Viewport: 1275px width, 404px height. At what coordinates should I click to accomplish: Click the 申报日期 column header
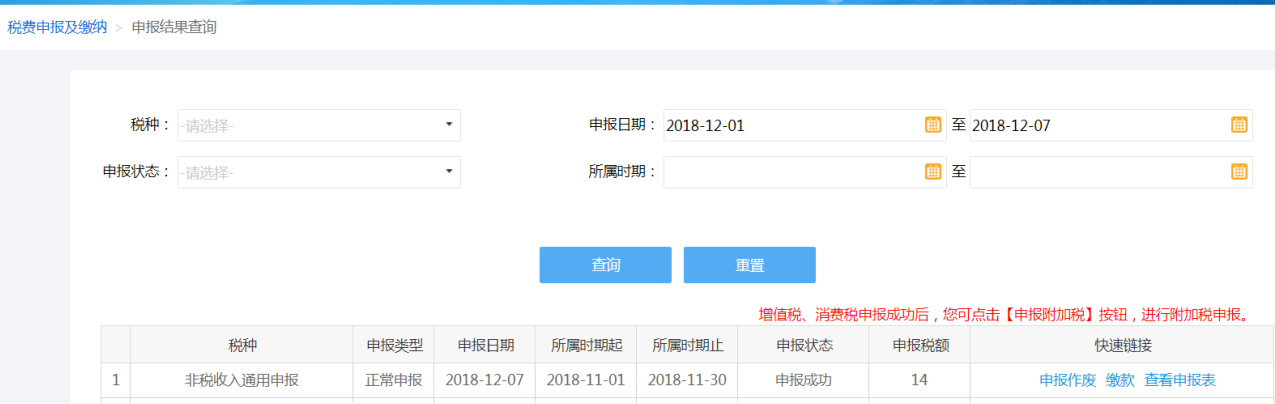[x=485, y=345]
